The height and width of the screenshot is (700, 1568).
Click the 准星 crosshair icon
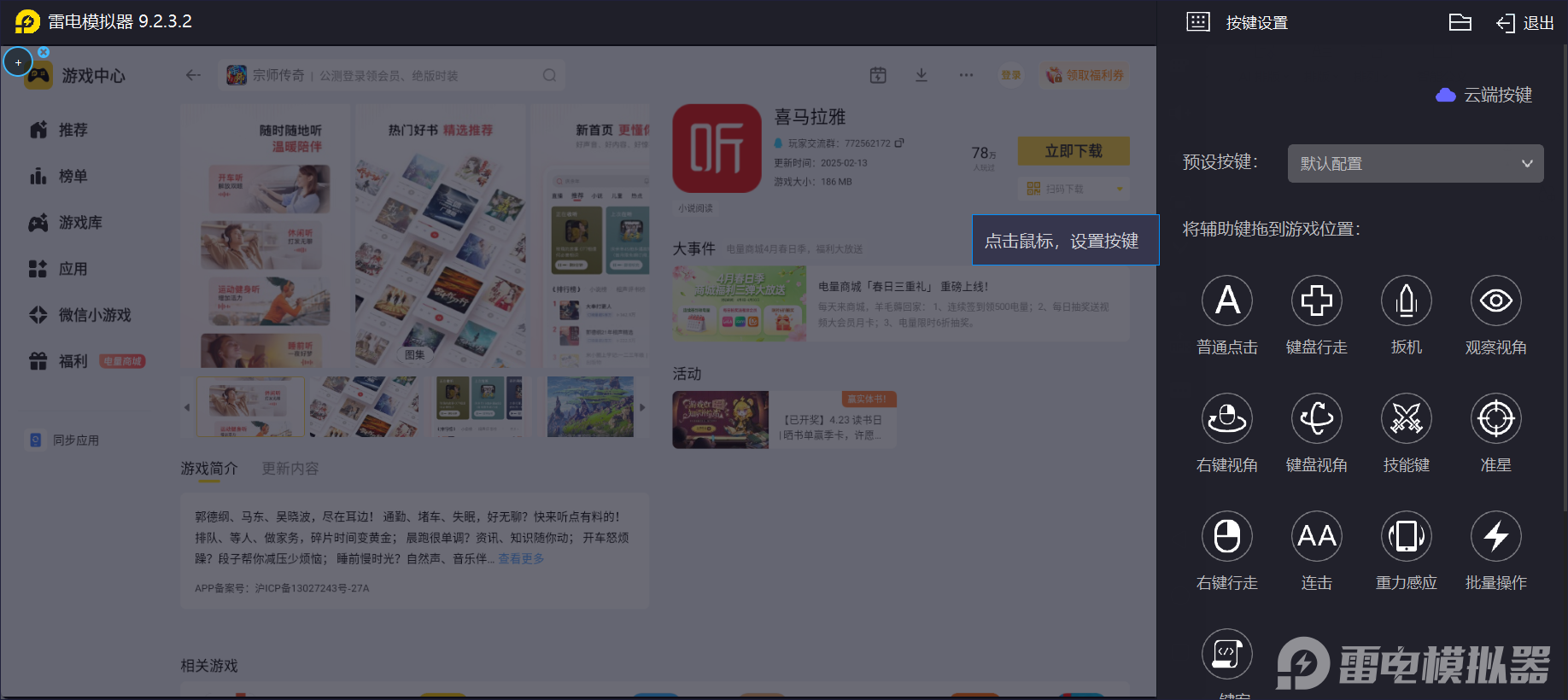point(1495,418)
